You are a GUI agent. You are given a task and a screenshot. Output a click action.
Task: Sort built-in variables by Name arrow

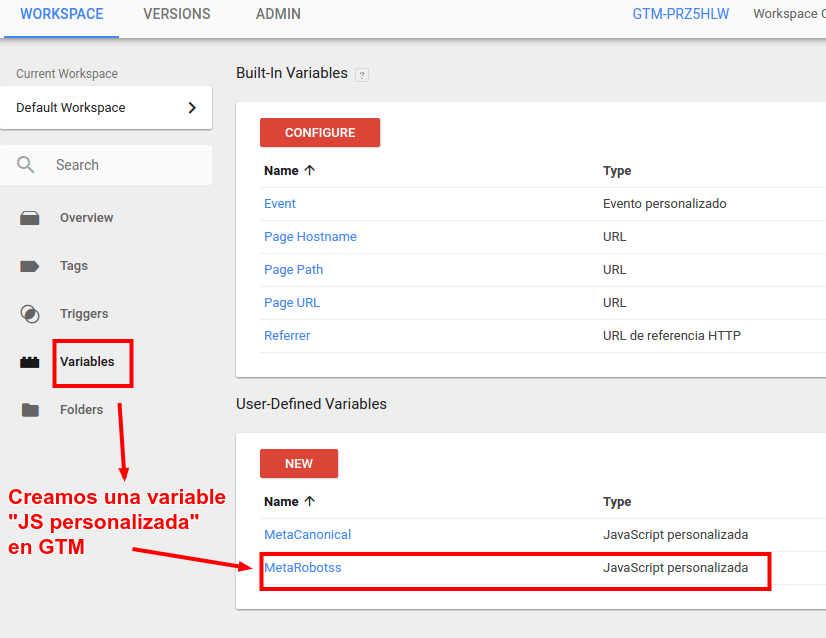click(310, 170)
